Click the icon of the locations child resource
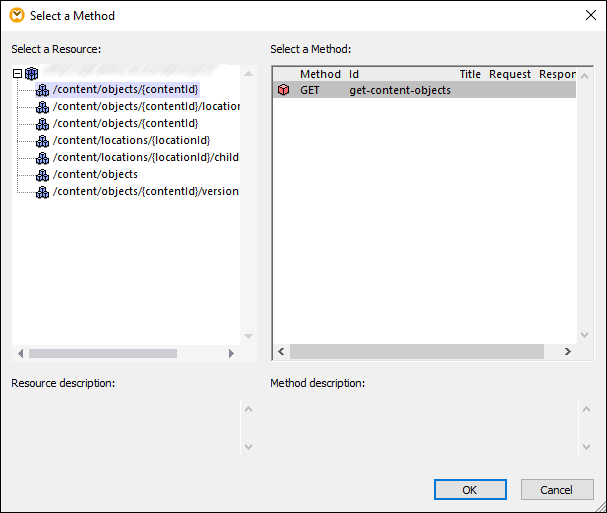 click(x=42, y=158)
